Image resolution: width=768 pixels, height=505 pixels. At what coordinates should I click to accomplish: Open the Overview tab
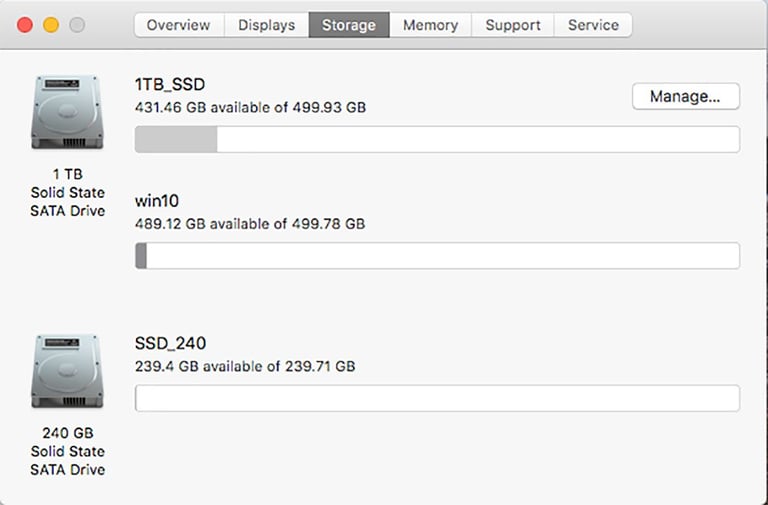(179, 25)
